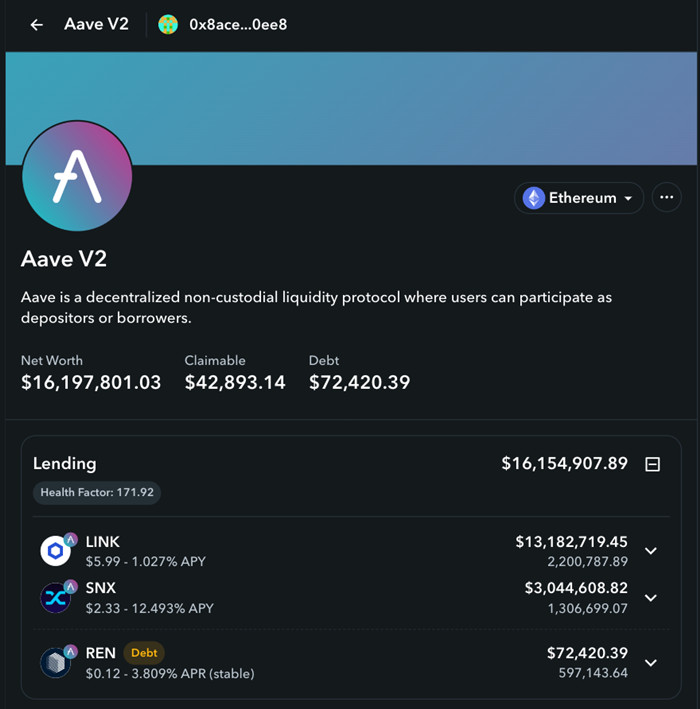Click the Net Worth label
This screenshot has width=700, height=709.
point(52,360)
